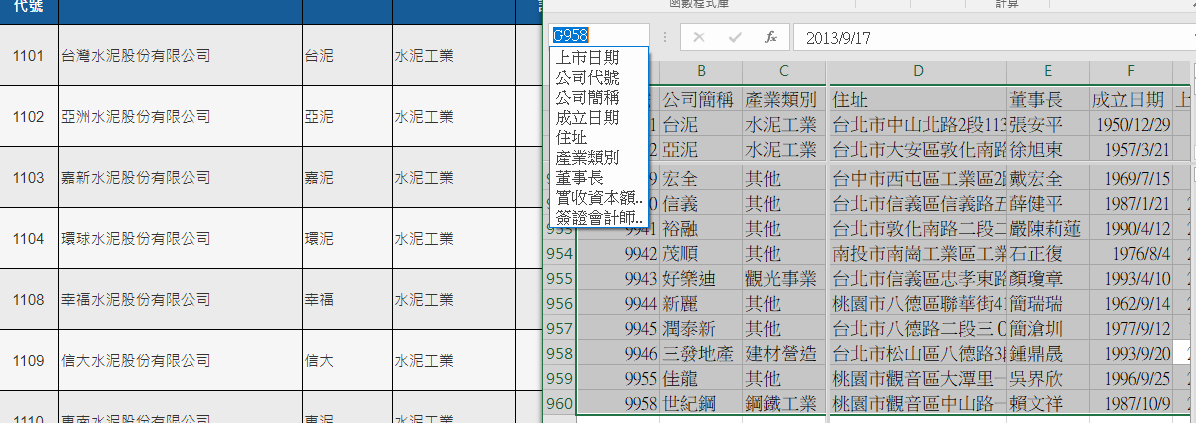Open Insert Function fx button
This screenshot has height=423, width=1196.
click(x=771, y=37)
